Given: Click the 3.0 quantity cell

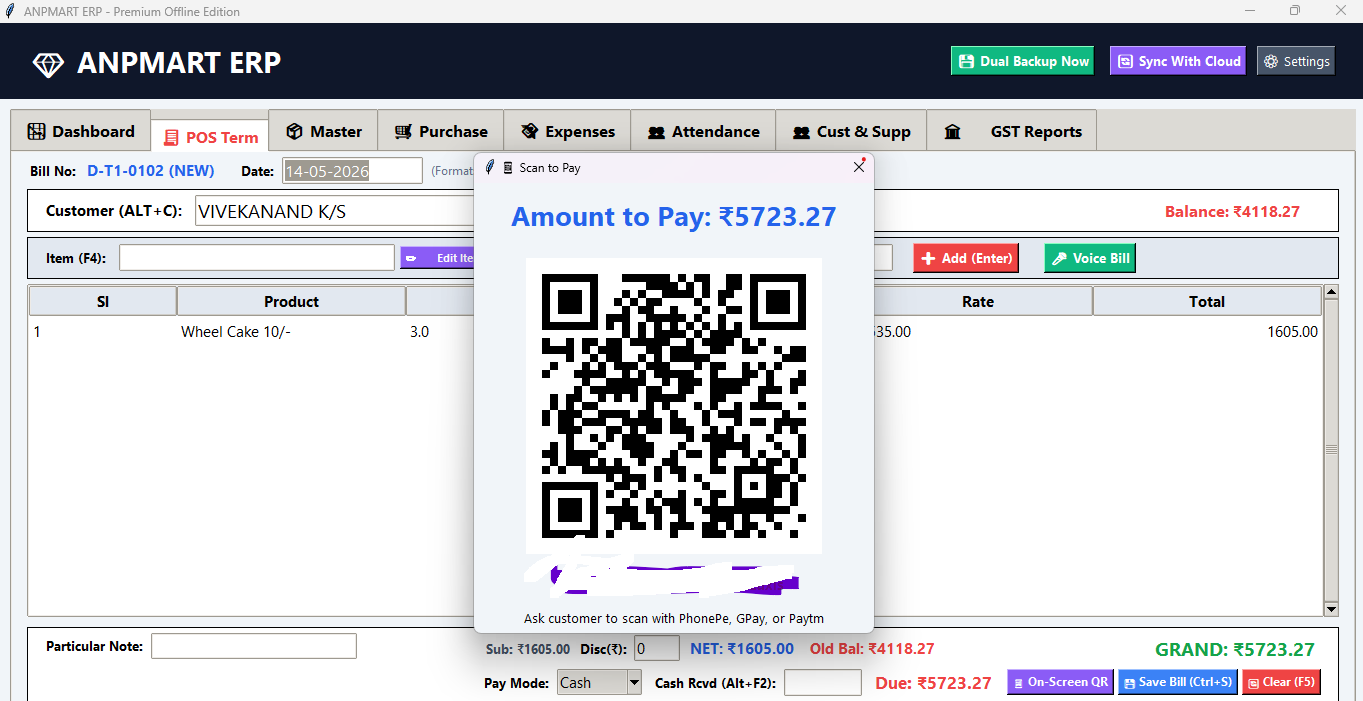Looking at the screenshot, I should (420, 332).
